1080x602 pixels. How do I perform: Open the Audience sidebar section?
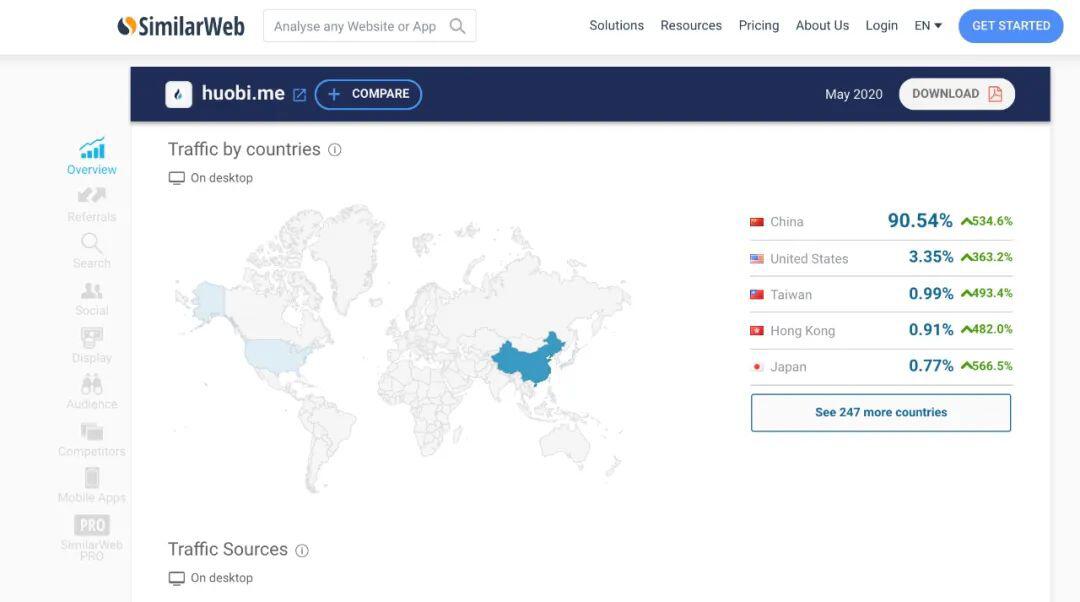[92, 393]
